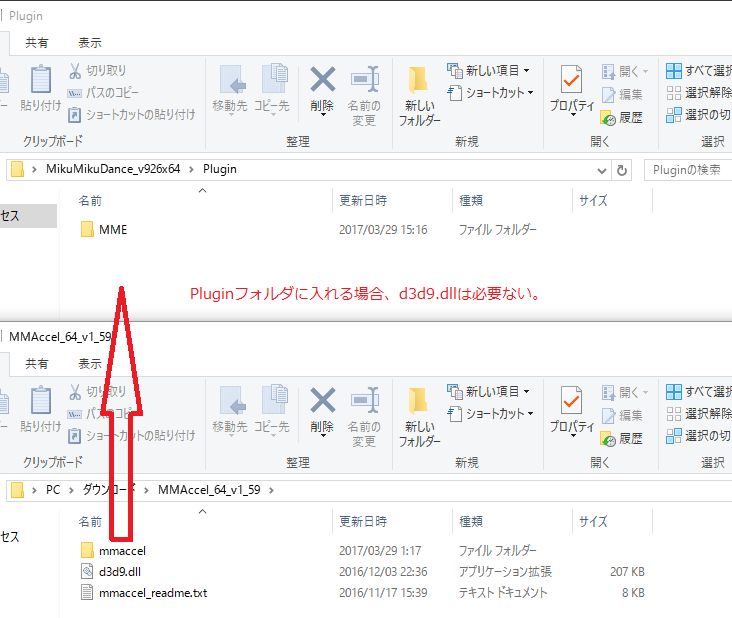The width and height of the screenshot is (732, 618).
Task: Click Copy to icon in MMAccel window
Action: [274, 400]
